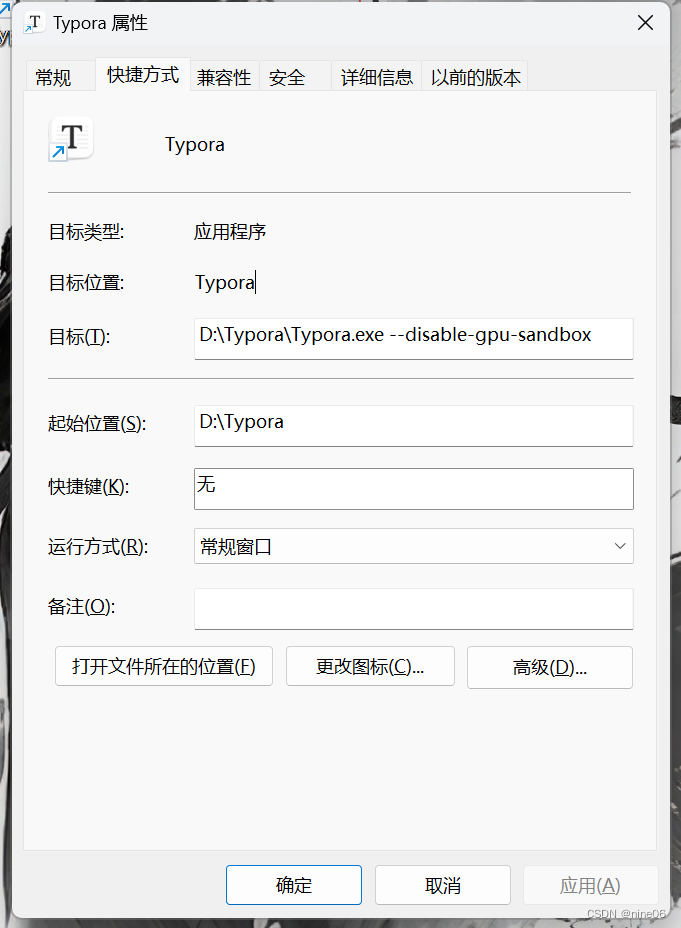681x928 pixels.
Task: Switch to the 常规 tab
Action: pyautogui.click(x=54, y=76)
